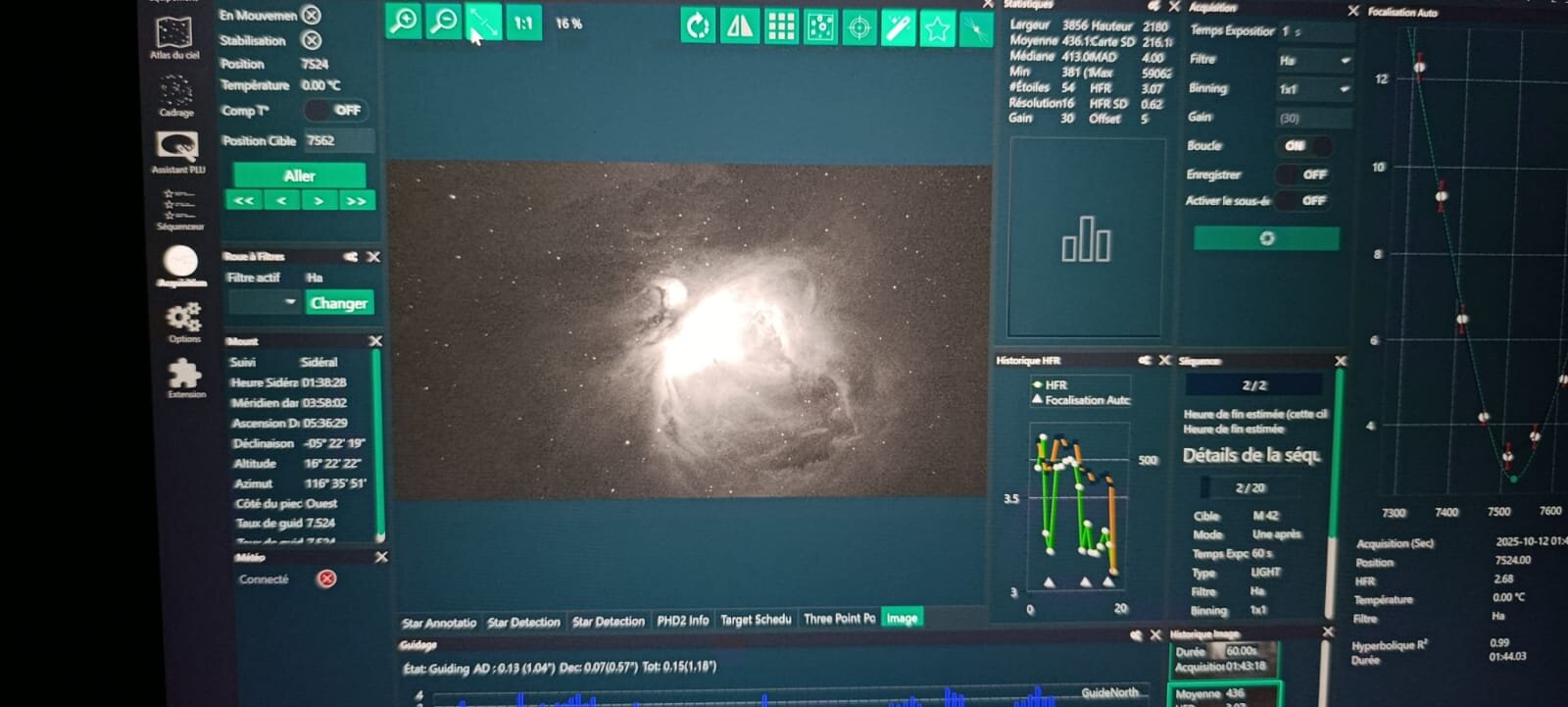Click the En Mouvement status indicator
1568x707 pixels.
click(311, 15)
